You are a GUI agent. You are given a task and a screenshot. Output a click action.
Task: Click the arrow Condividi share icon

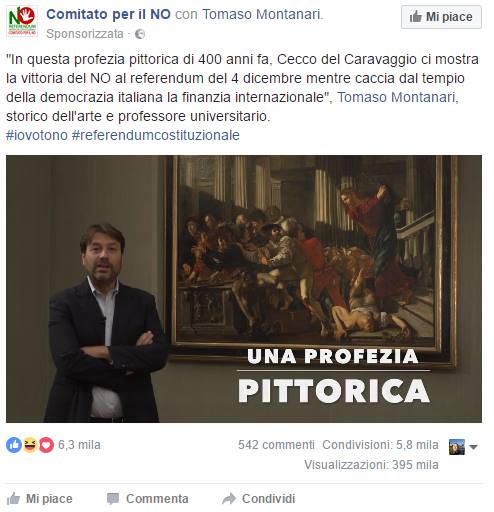[229, 499]
